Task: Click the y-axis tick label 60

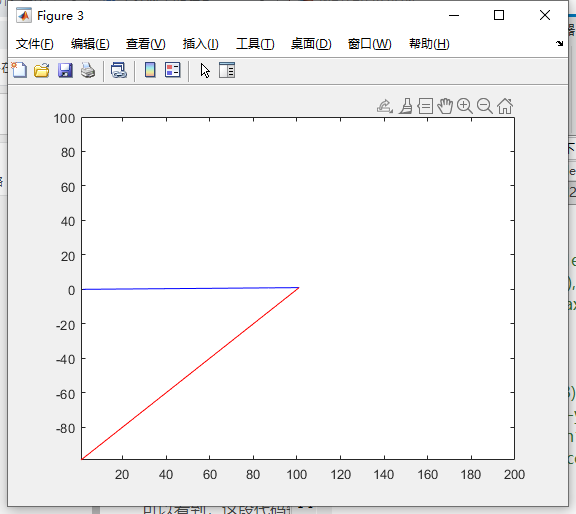Action: (x=68, y=187)
